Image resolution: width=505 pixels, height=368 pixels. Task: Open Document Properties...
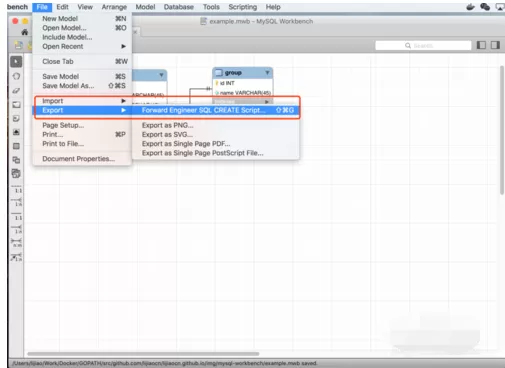coord(82,159)
